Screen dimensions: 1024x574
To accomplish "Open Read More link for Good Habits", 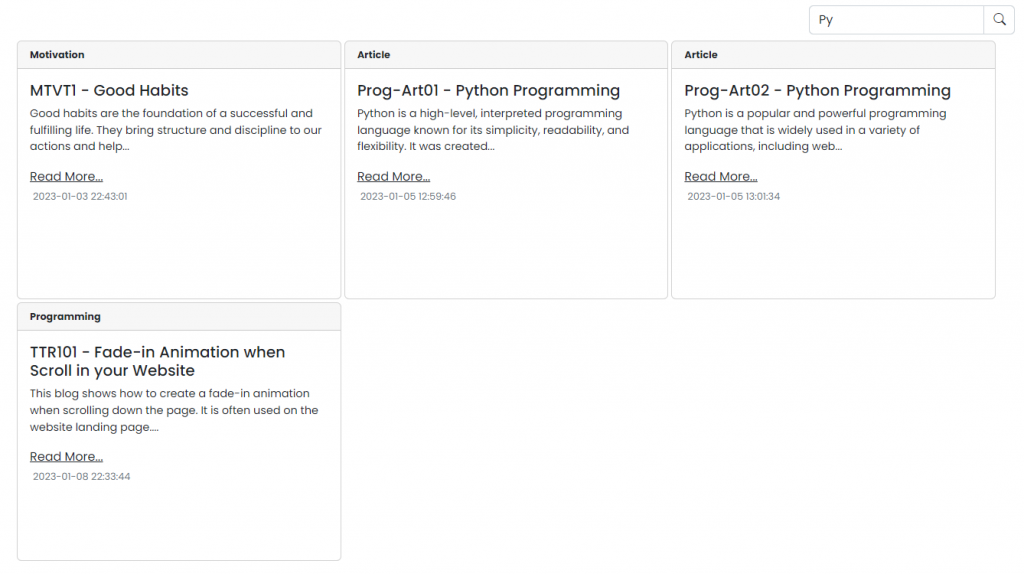I will [66, 176].
